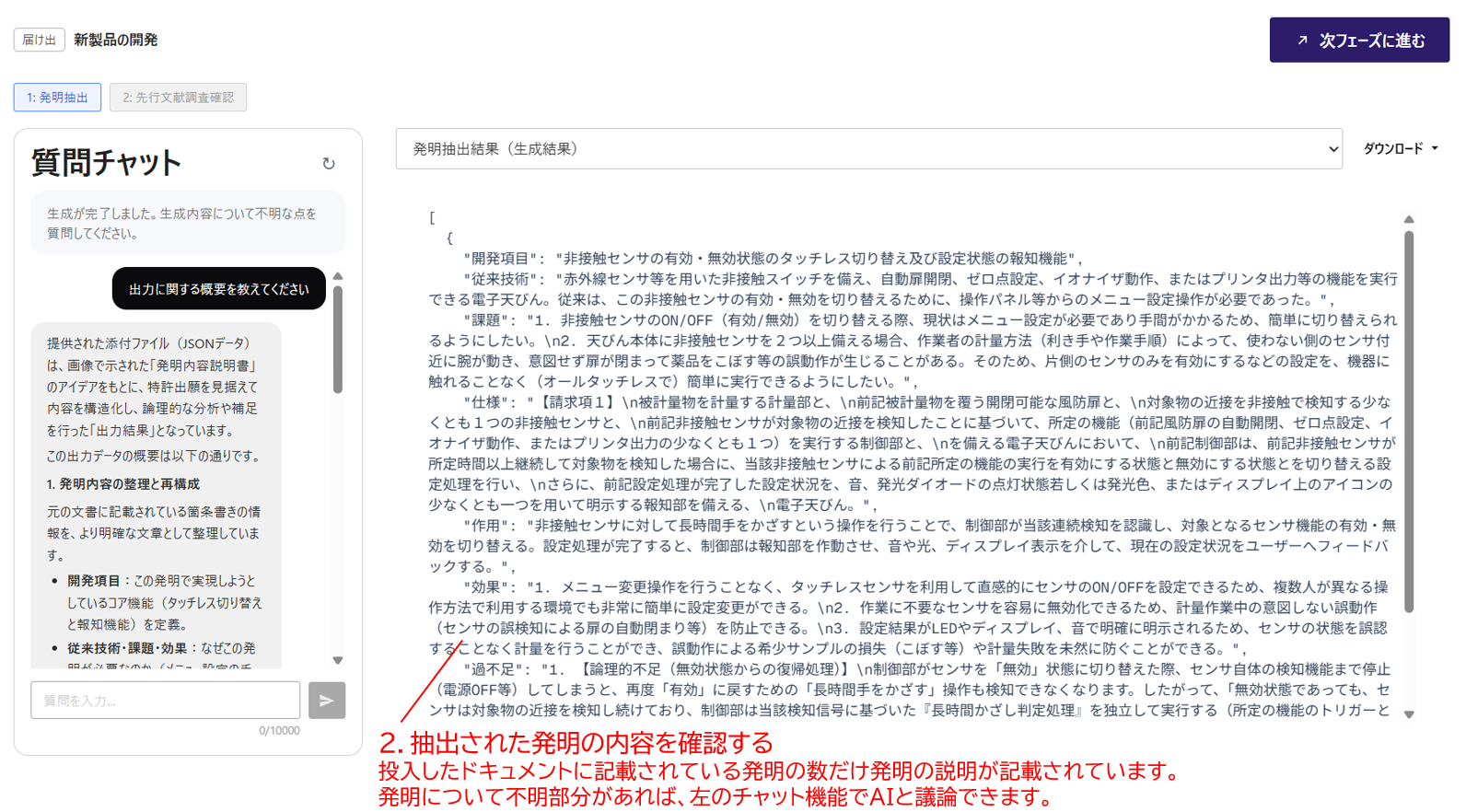
Task: Click the 生成が完了しました status message
Action: [188, 224]
